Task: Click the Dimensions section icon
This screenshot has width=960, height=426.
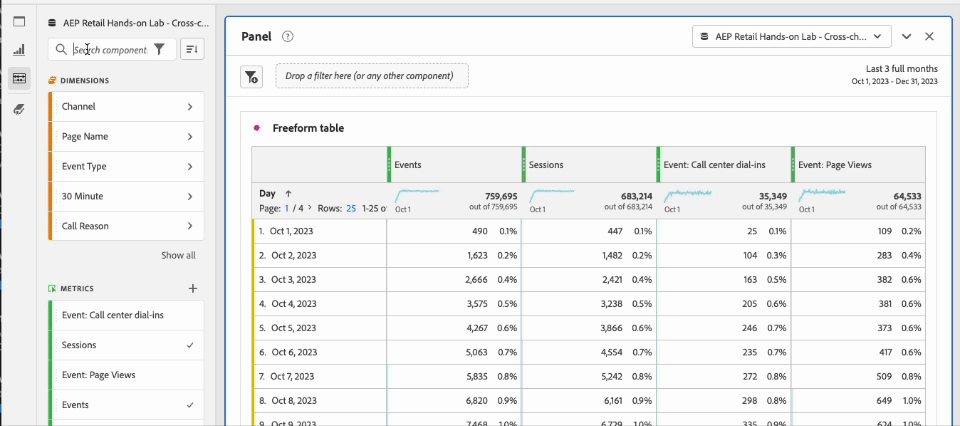Action: [52, 80]
